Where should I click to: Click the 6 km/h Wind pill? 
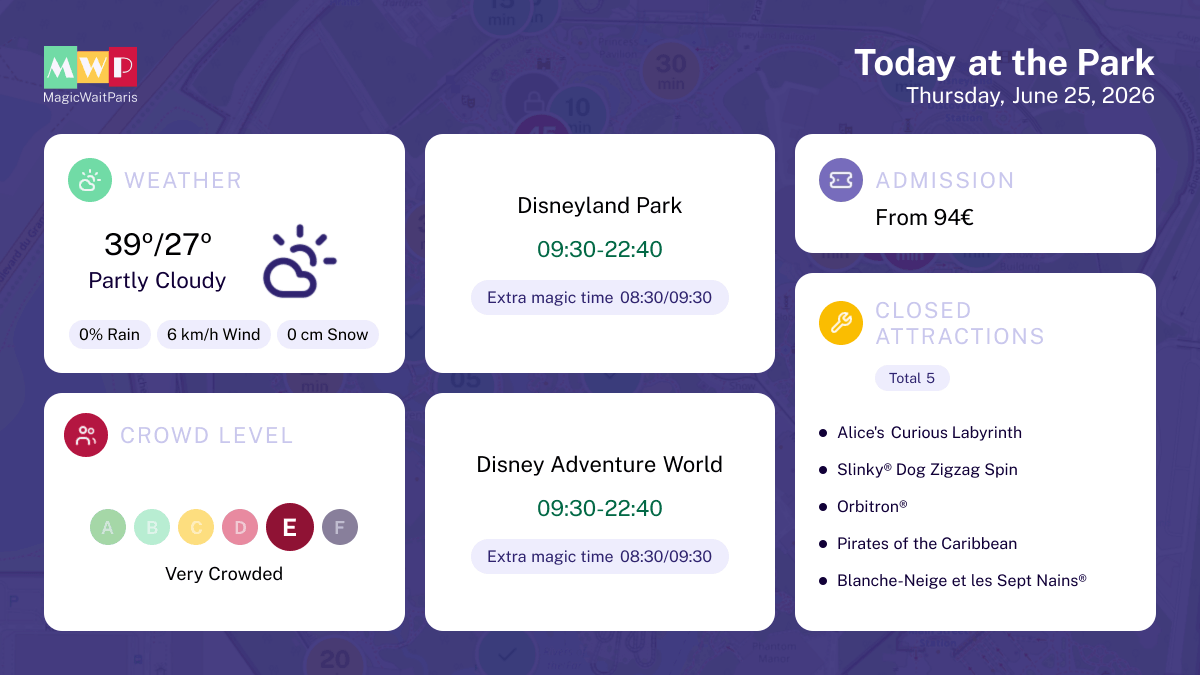coord(214,335)
